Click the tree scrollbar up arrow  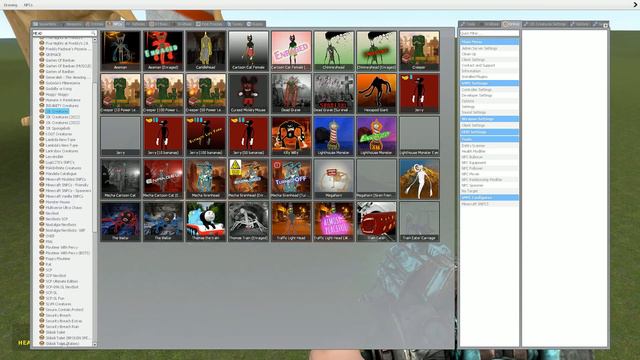pos(94,40)
